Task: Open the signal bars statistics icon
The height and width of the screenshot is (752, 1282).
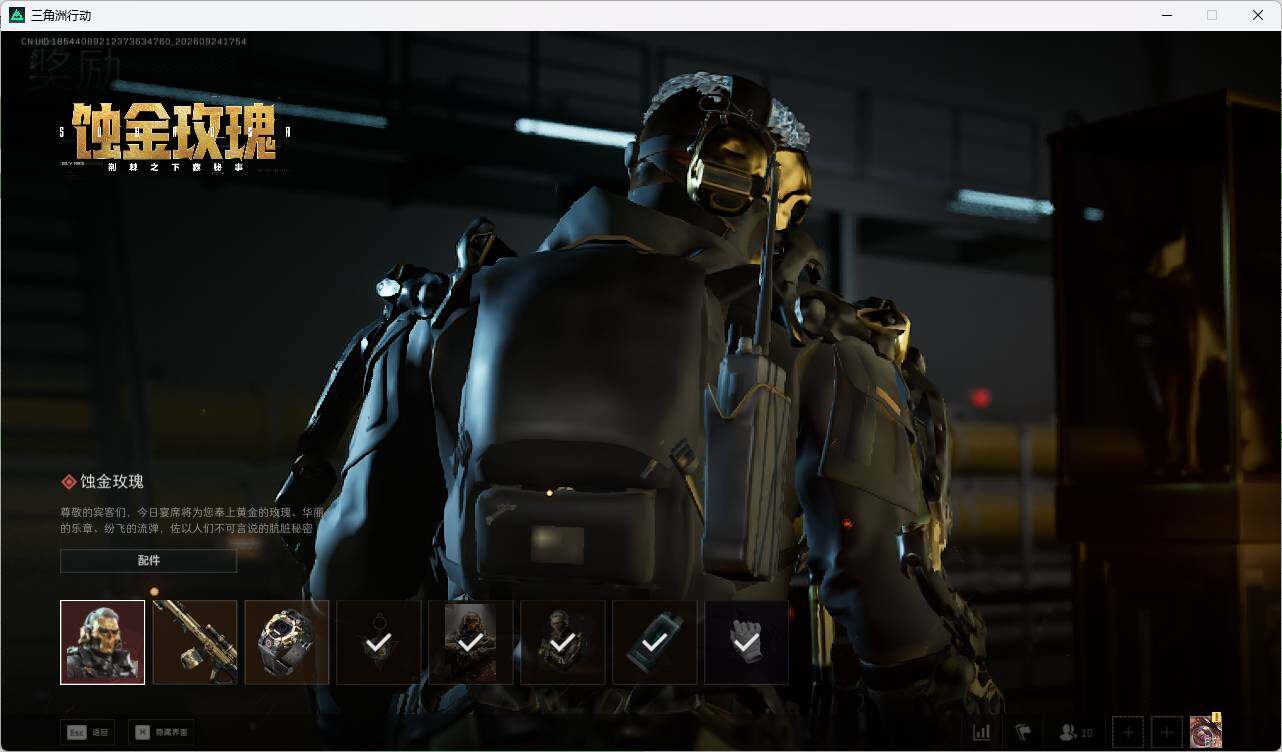Action: [x=981, y=732]
